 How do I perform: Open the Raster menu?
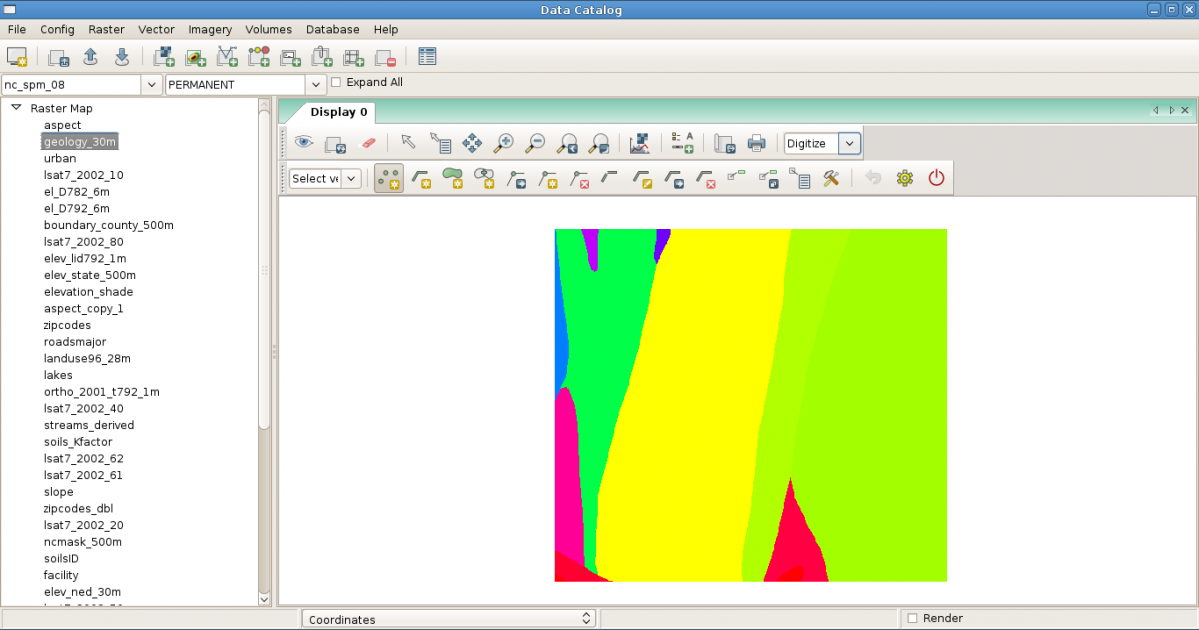click(x=106, y=30)
